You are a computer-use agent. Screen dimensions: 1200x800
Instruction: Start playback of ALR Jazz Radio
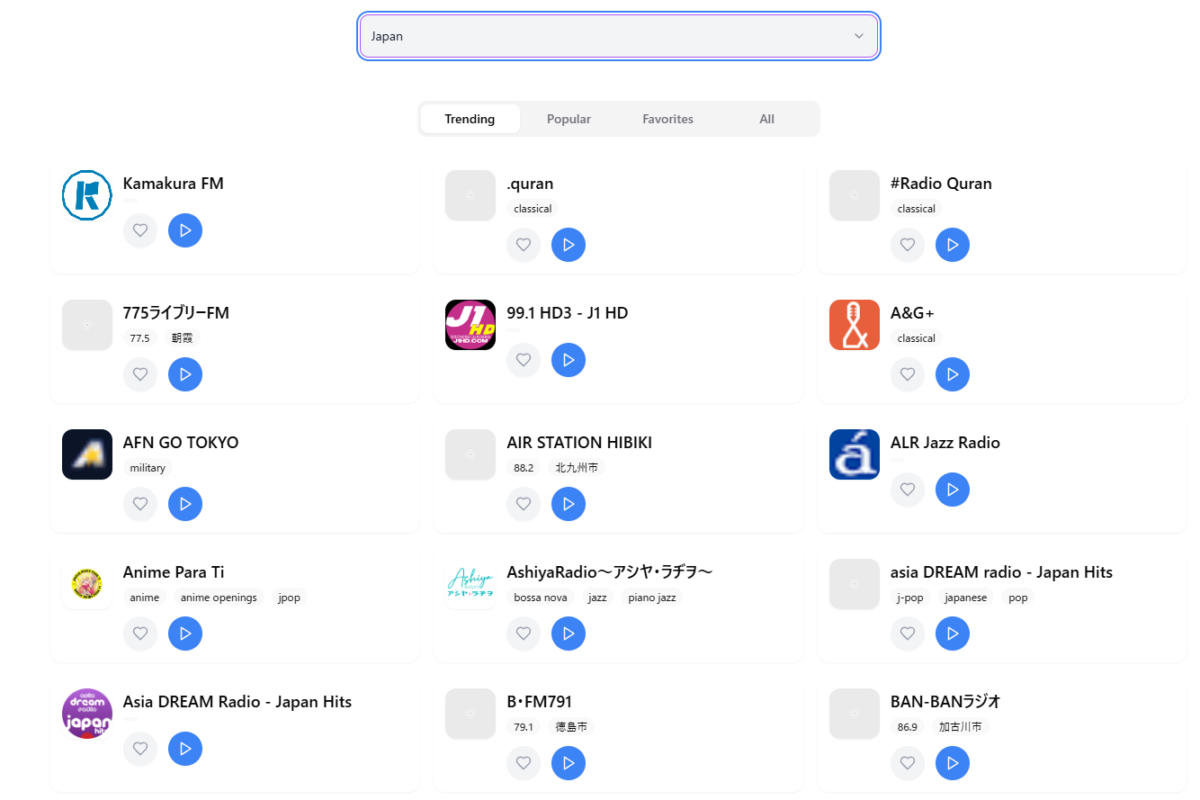pyautogui.click(x=952, y=489)
